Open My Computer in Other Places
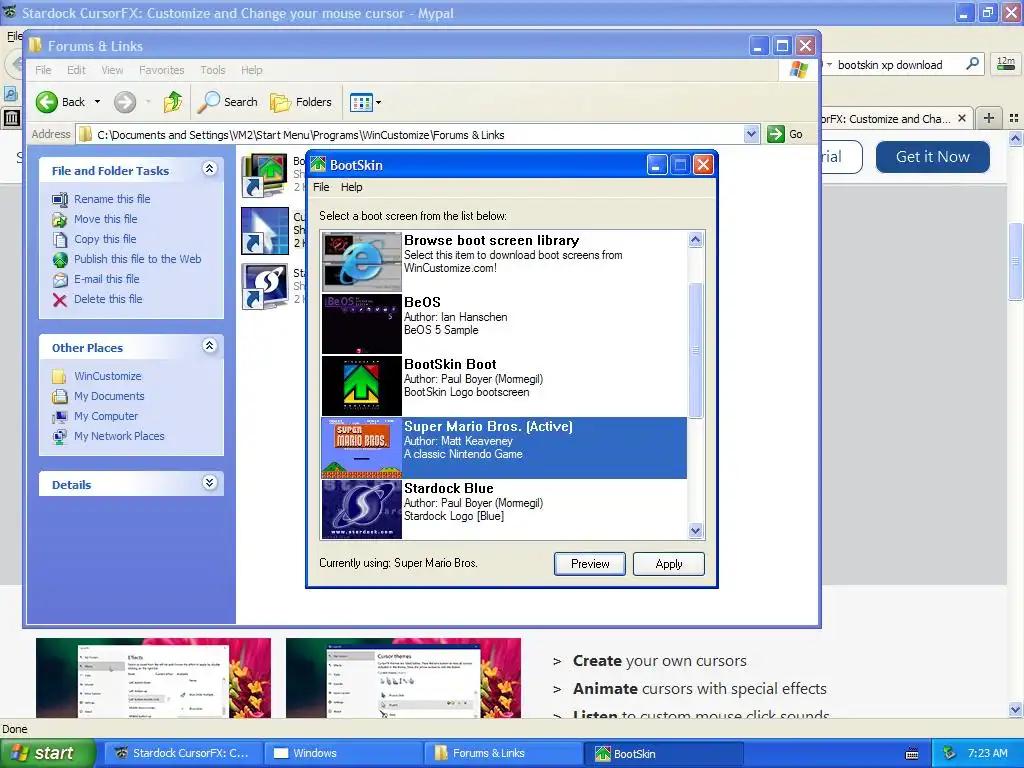This screenshot has width=1024, height=768. click(106, 416)
